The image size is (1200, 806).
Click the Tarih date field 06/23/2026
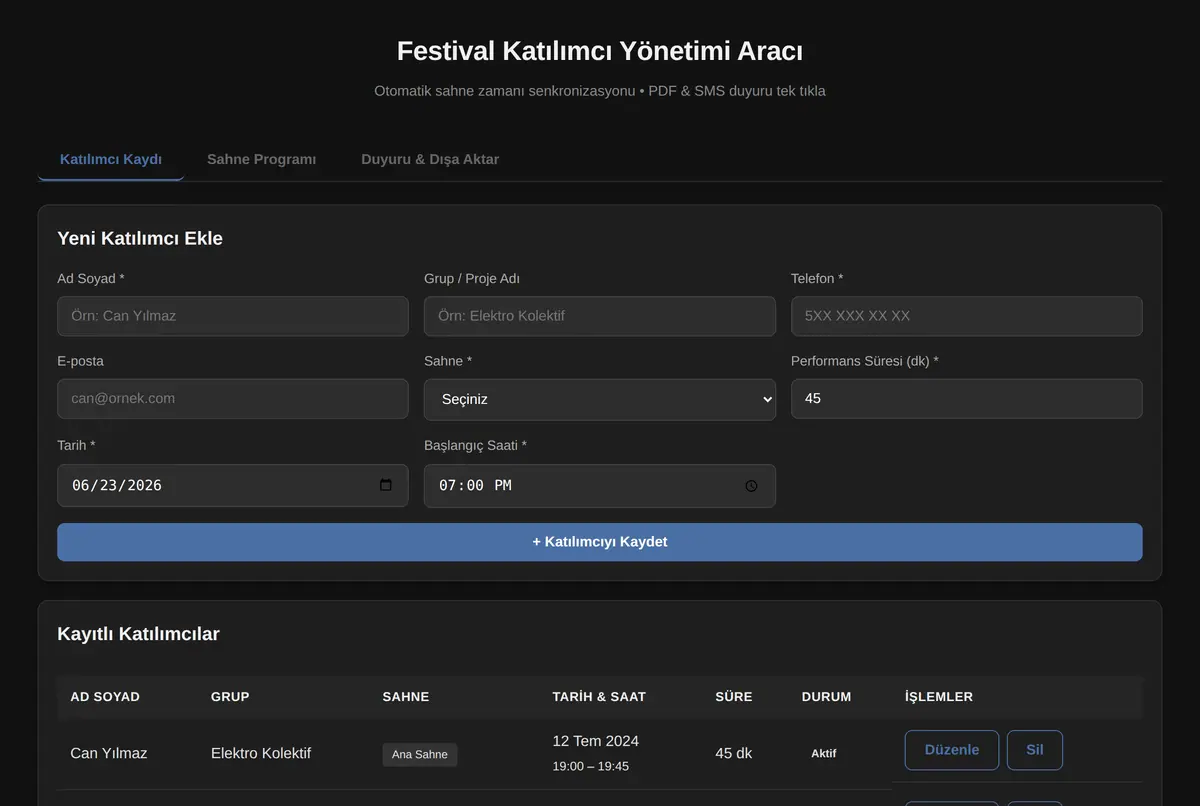[233, 485]
